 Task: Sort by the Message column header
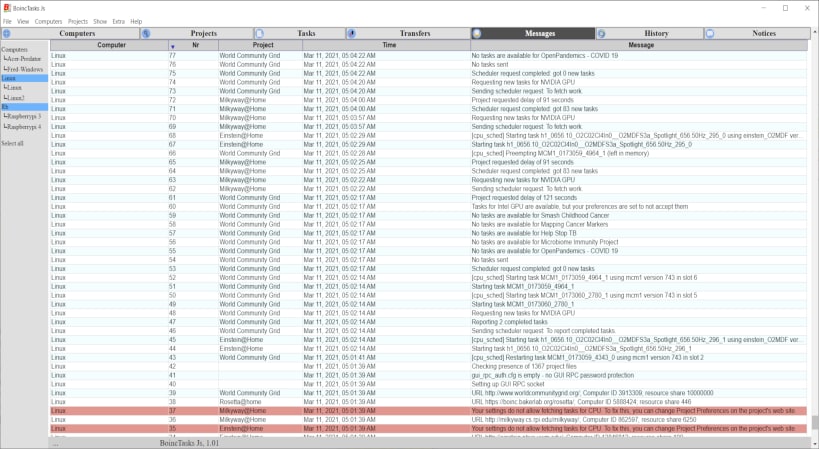[x=639, y=45]
